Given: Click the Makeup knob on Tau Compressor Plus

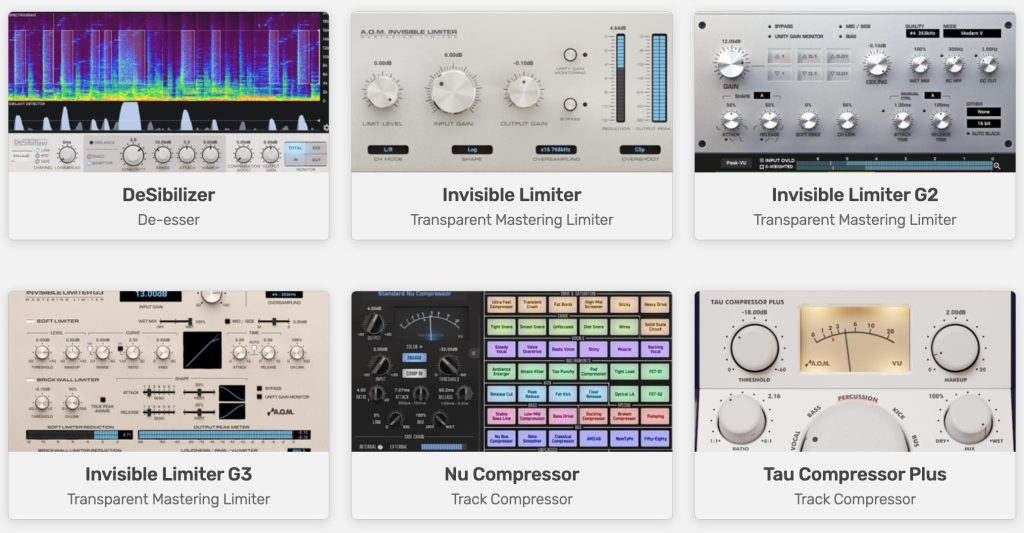Looking at the screenshot, I should point(955,348).
